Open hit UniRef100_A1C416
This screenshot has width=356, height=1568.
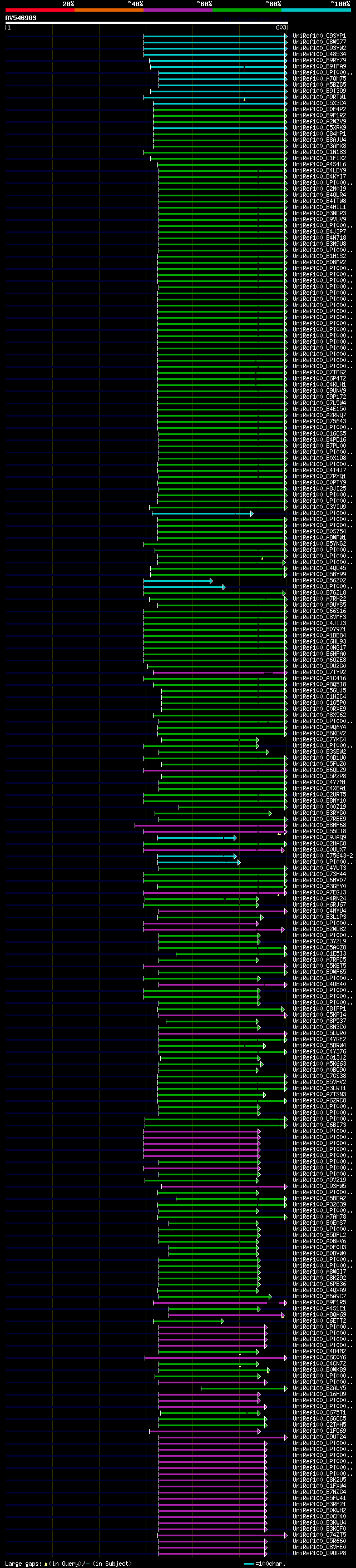319,678
